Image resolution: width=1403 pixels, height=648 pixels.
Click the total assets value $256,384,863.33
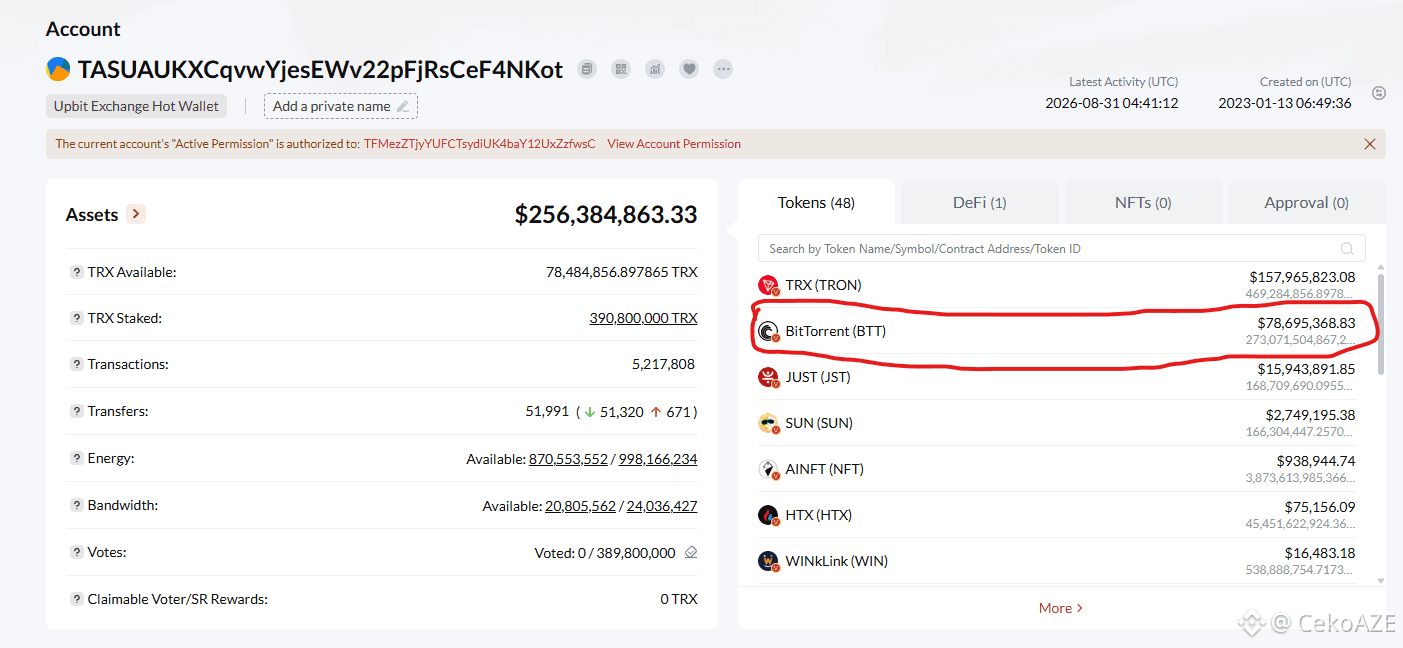pos(606,214)
